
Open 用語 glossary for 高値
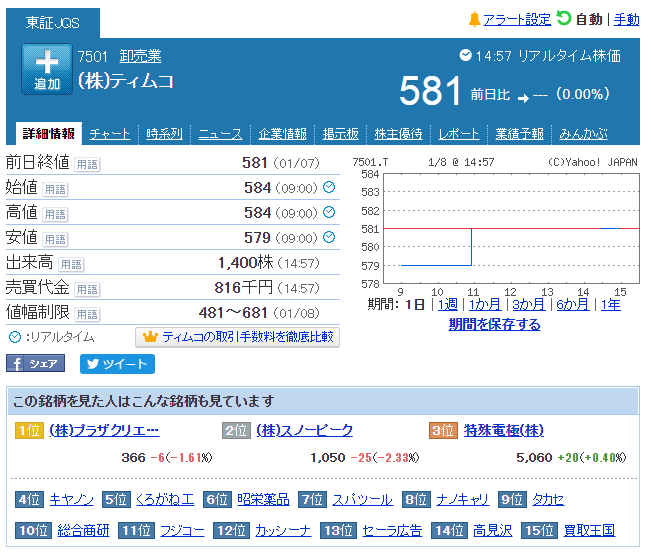(x=55, y=214)
